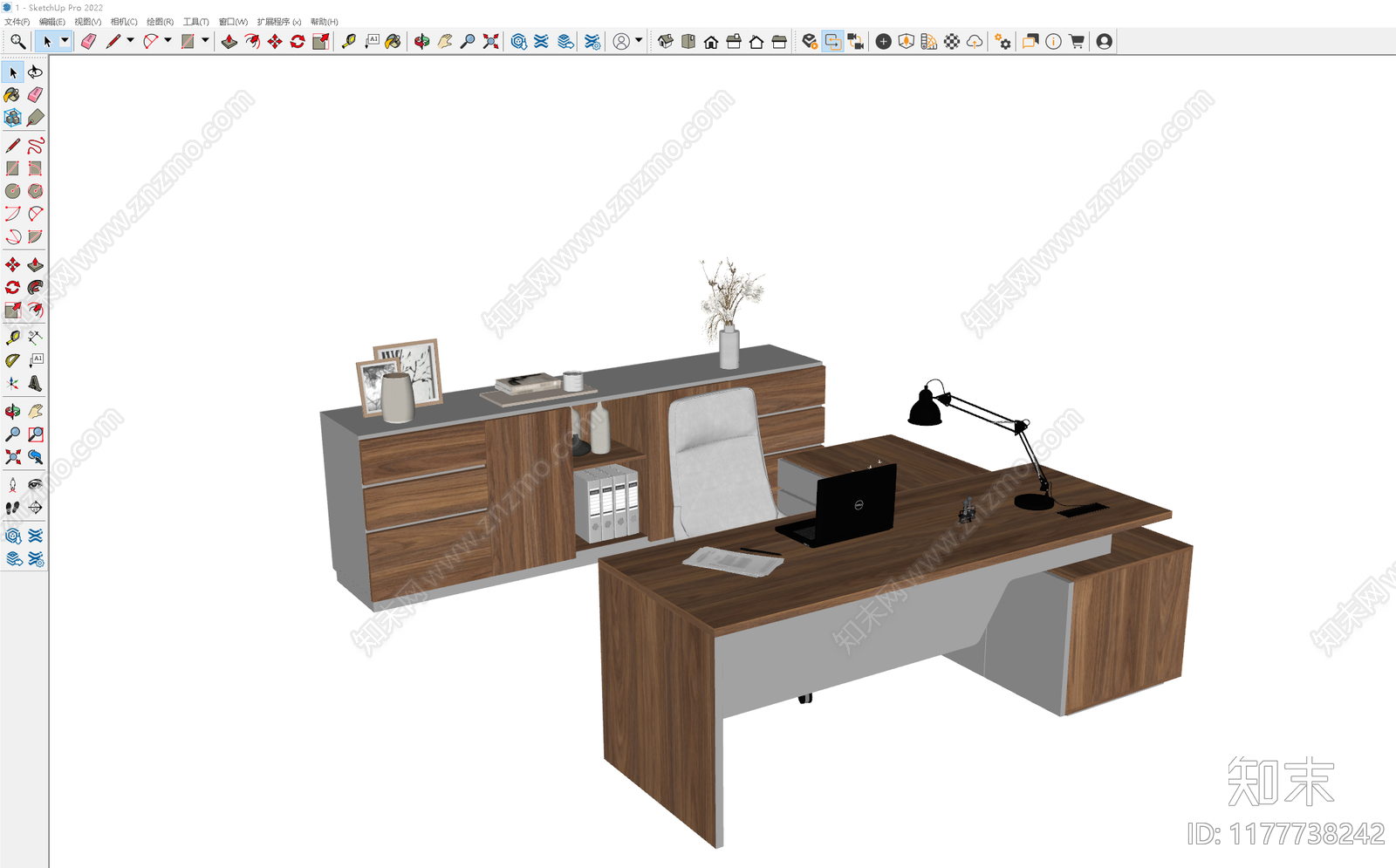Select the Rotated Rectangle tool
Viewport: 1396px width, 868px height.
(36, 168)
